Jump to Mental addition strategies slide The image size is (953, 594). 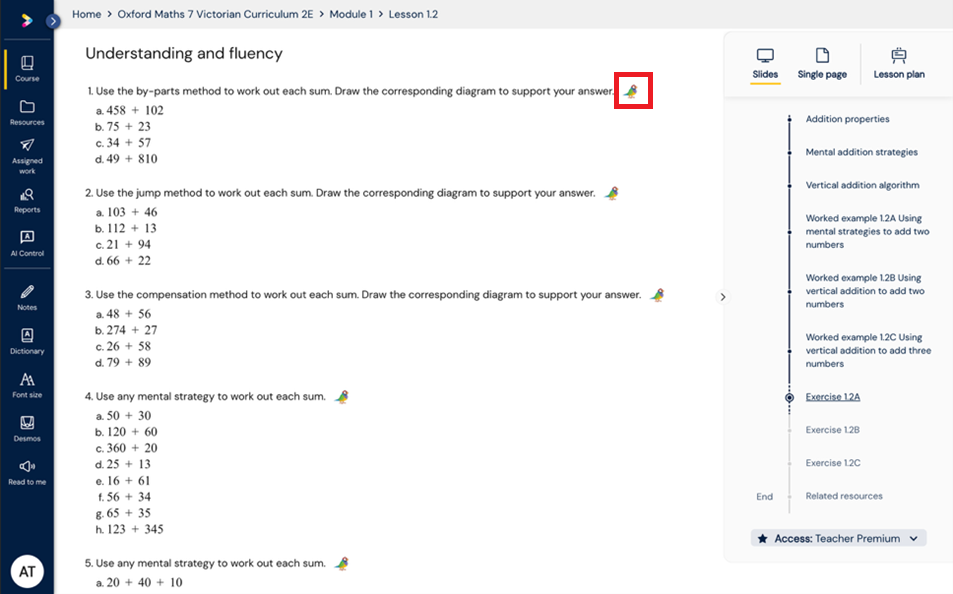(862, 152)
